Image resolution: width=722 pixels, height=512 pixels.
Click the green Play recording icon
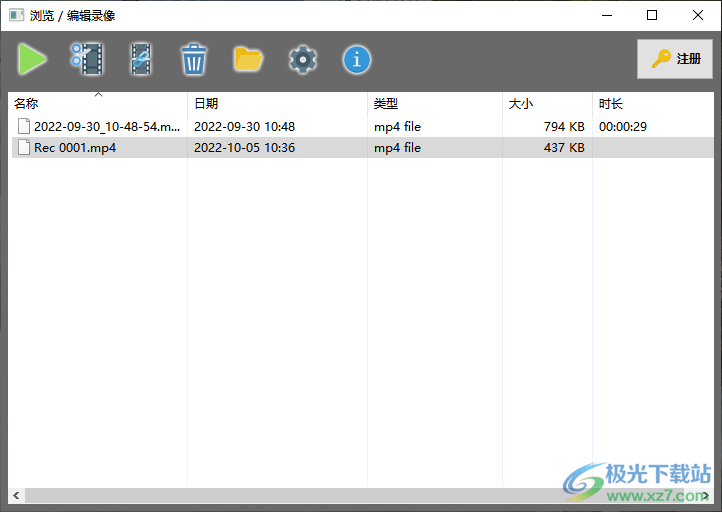pos(32,60)
